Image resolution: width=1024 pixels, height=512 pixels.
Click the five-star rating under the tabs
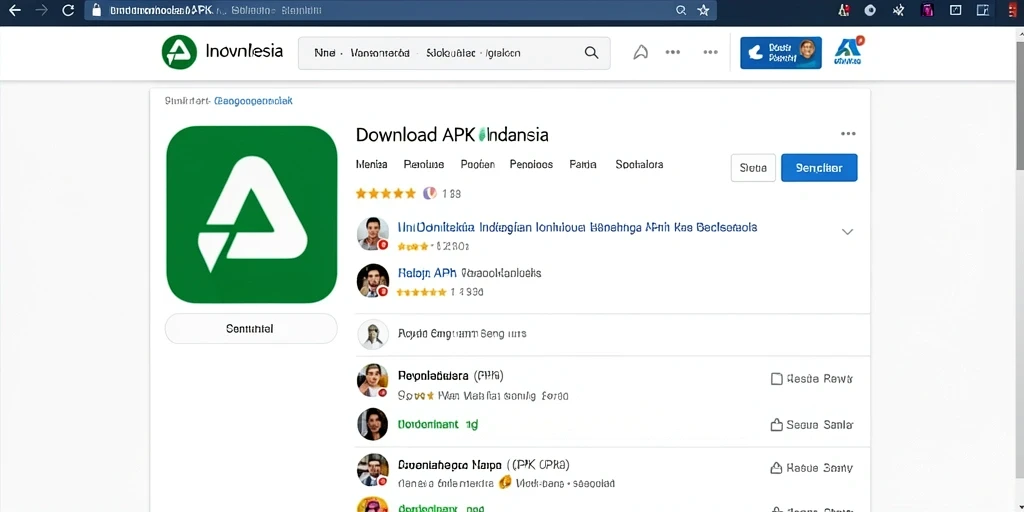[x=385, y=193]
